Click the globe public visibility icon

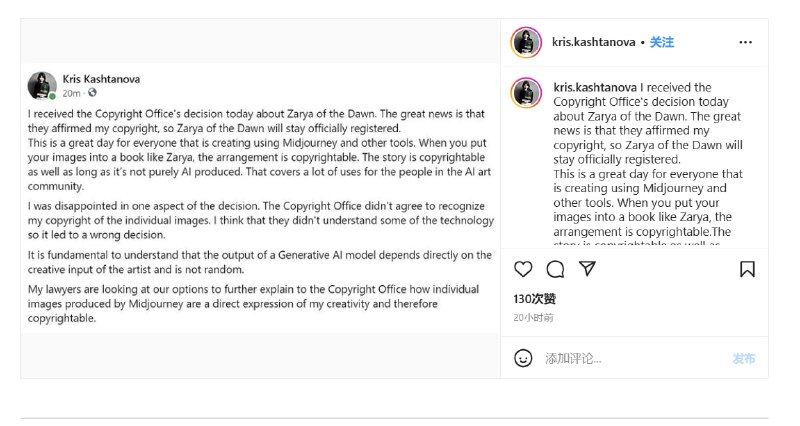[92, 92]
